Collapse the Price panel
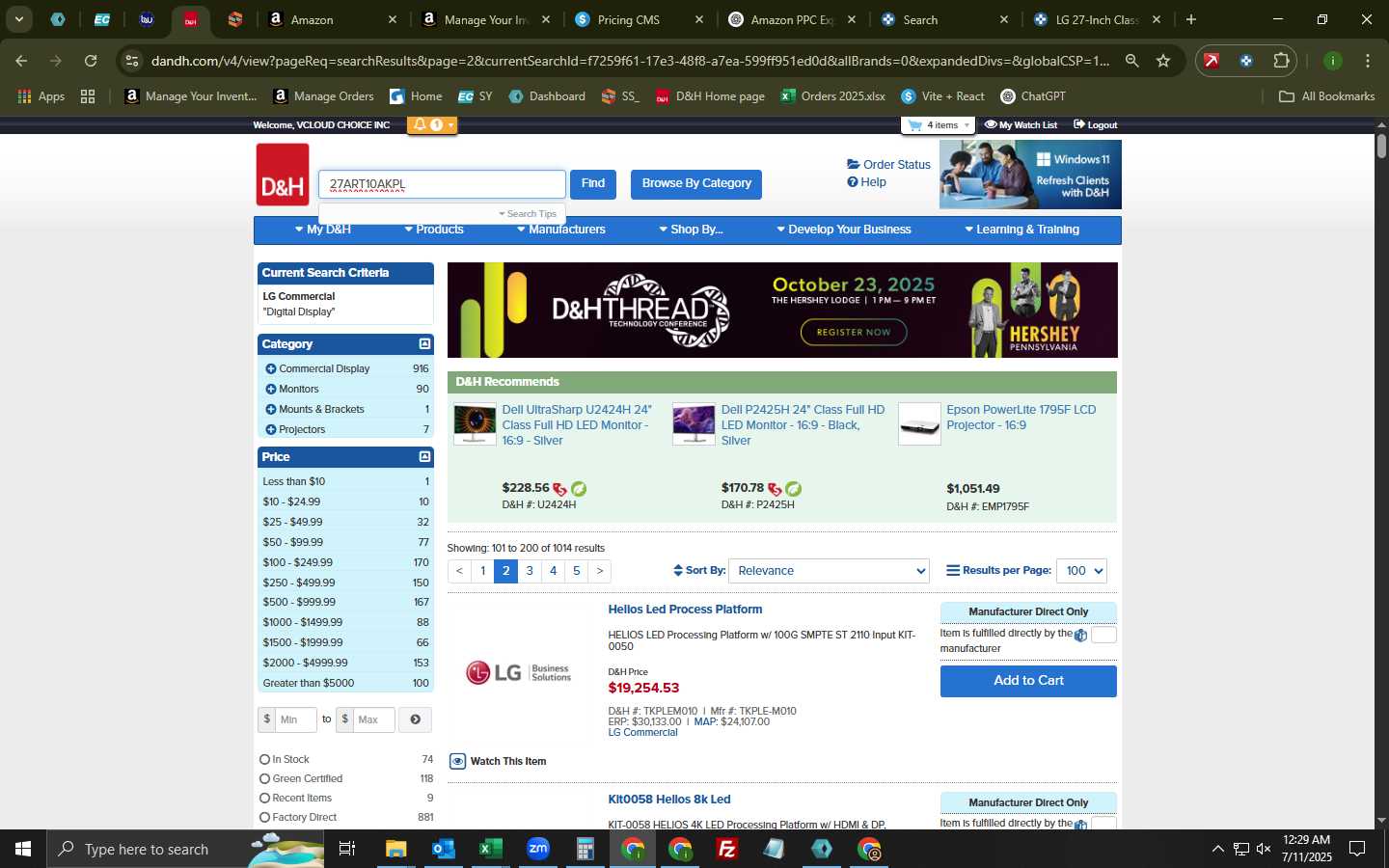Image resolution: width=1389 pixels, height=868 pixels. click(x=424, y=457)
